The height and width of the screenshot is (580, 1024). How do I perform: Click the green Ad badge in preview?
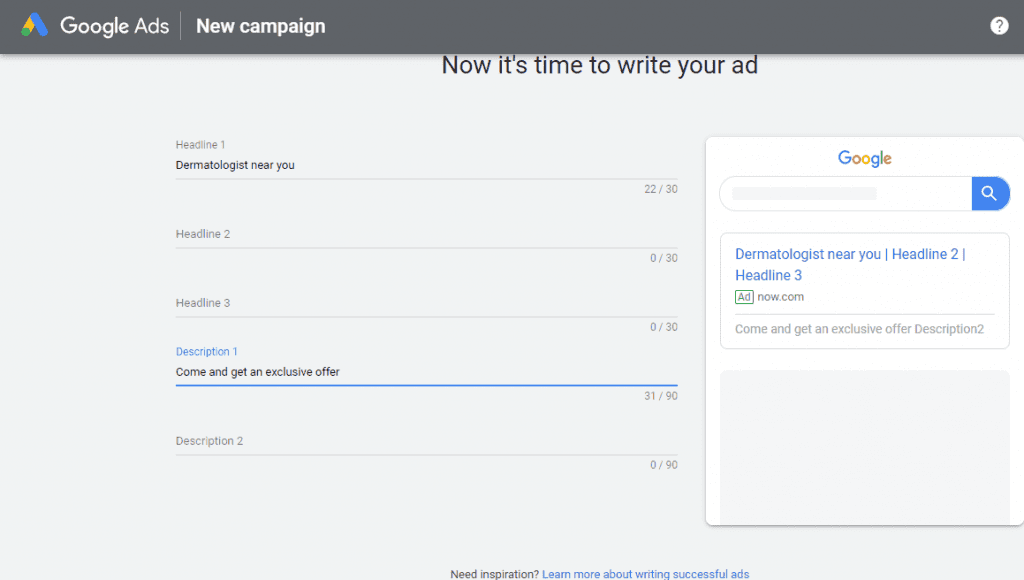tap(744, 297)
